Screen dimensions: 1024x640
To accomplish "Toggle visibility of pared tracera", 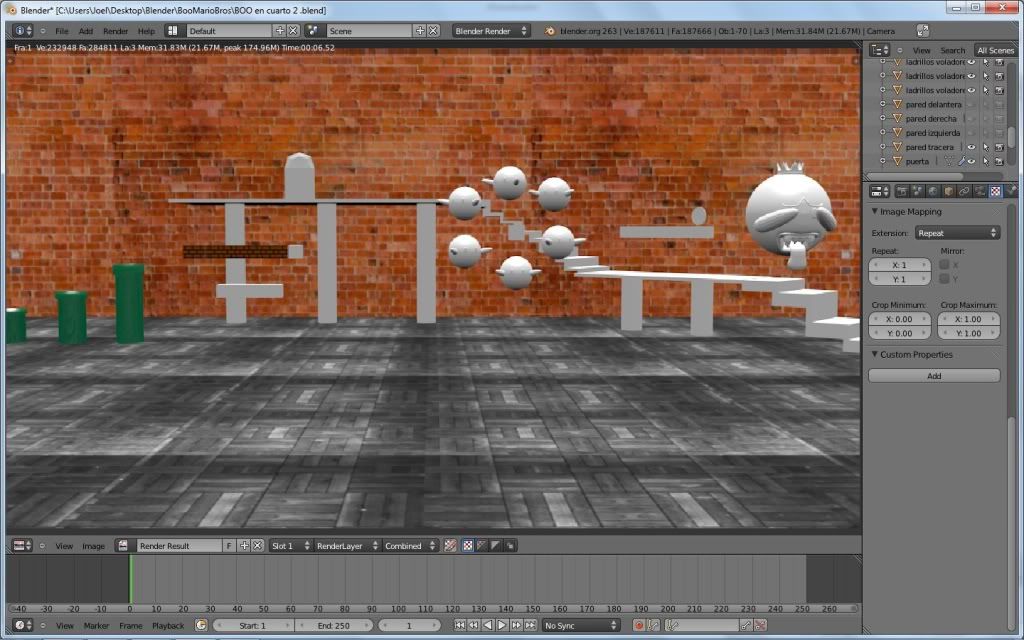I will tap(972, 148).
